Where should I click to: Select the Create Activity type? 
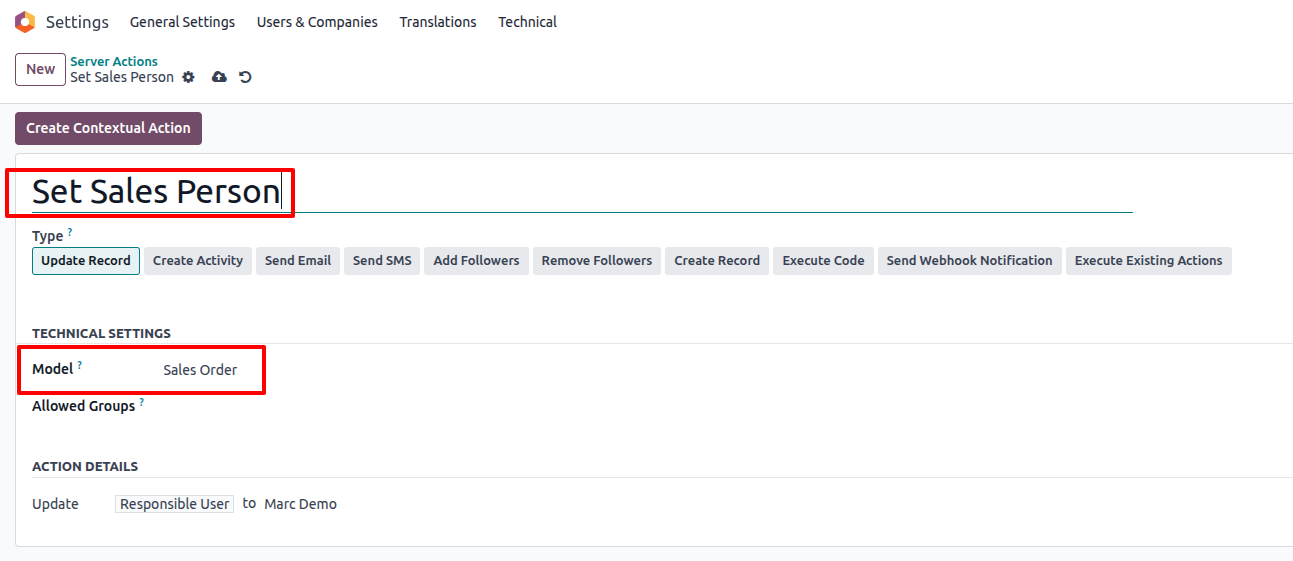[198, 261]
